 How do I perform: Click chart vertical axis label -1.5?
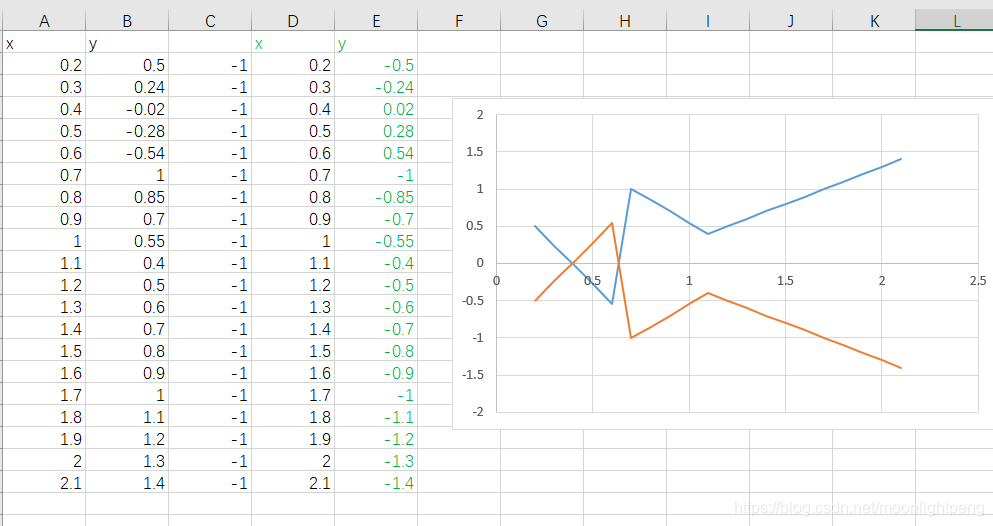click(x=472, y=375)
